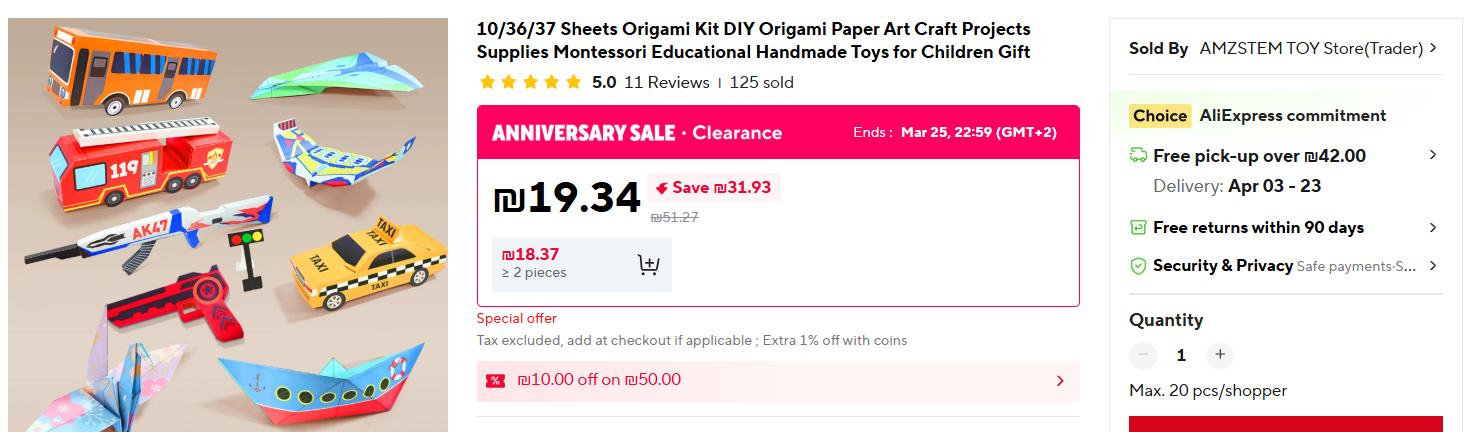This screenshot has width=1470, height=432.
Task: Open the ₪10.00 off on ₪50.00 coupon arrow
Action: click(x=1061, y=380)
